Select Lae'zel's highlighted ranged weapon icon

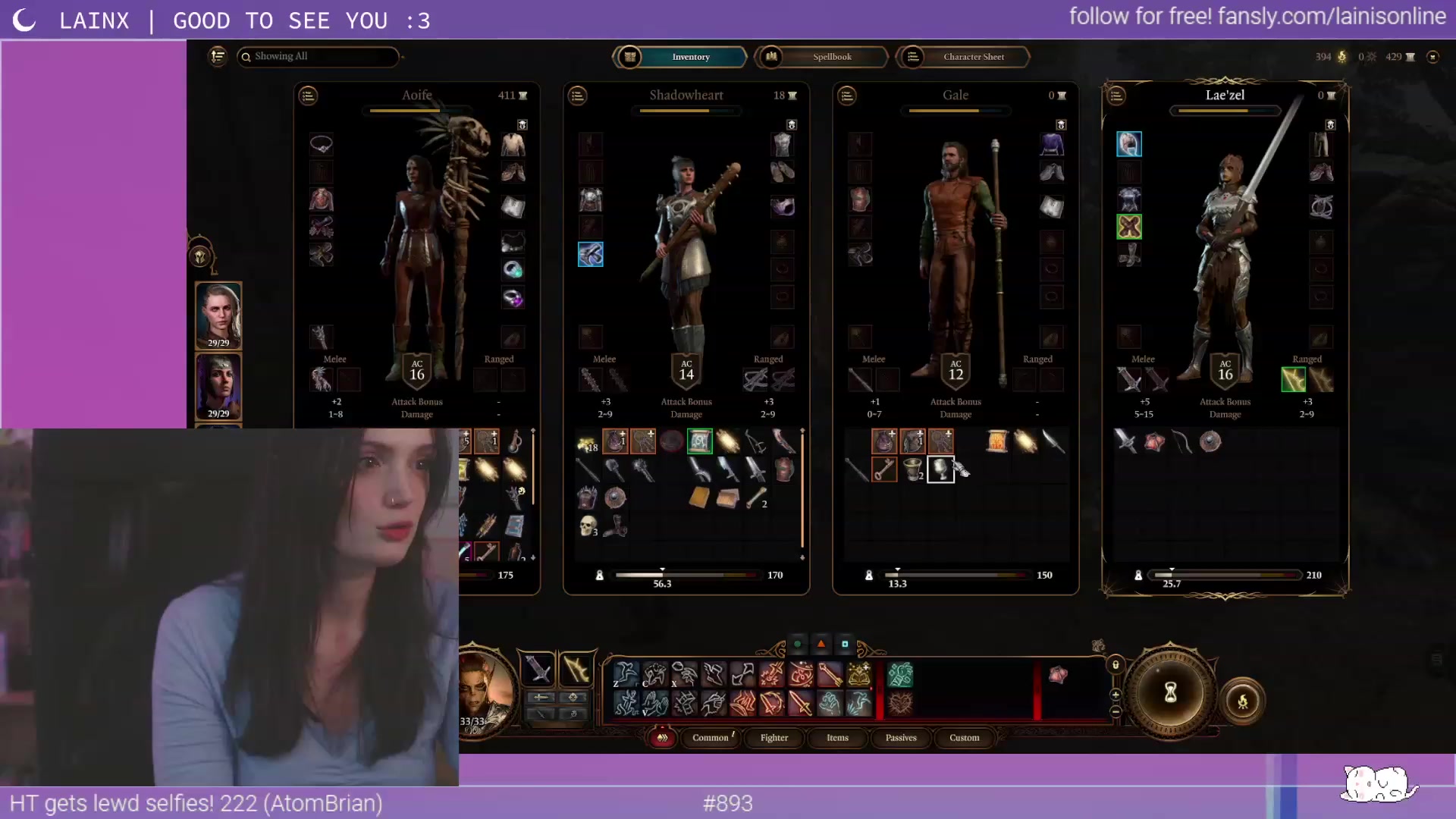click(1293, 379)
